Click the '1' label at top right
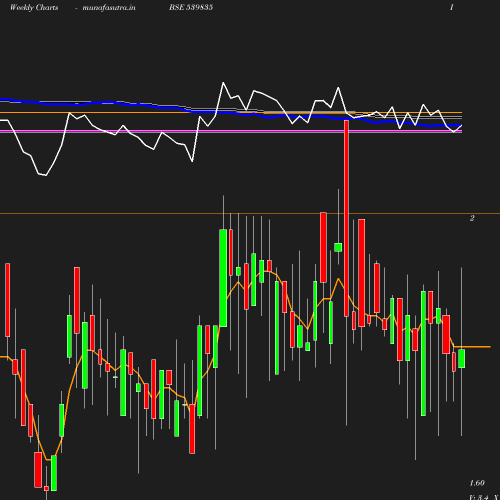Viewport: 500px width, 500px height. click(452, 7)
